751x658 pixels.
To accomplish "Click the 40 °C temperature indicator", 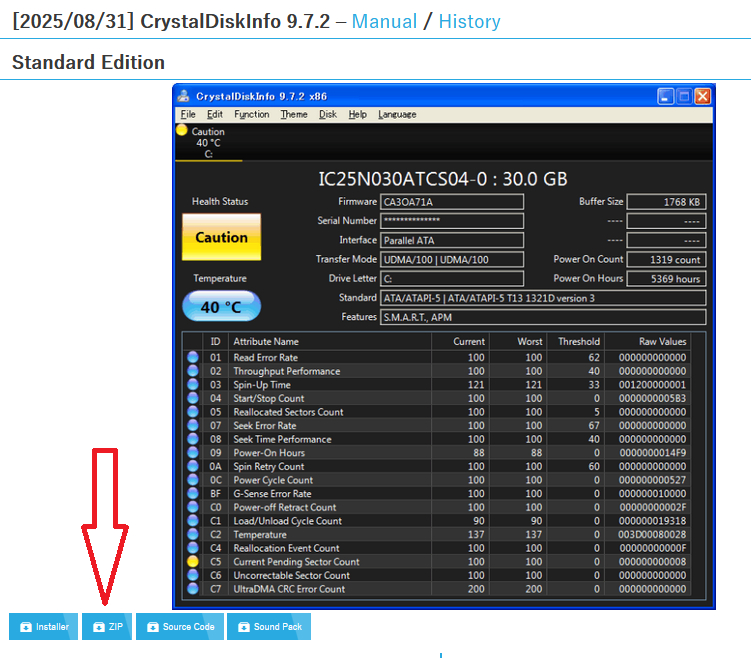I will (221, 306).
